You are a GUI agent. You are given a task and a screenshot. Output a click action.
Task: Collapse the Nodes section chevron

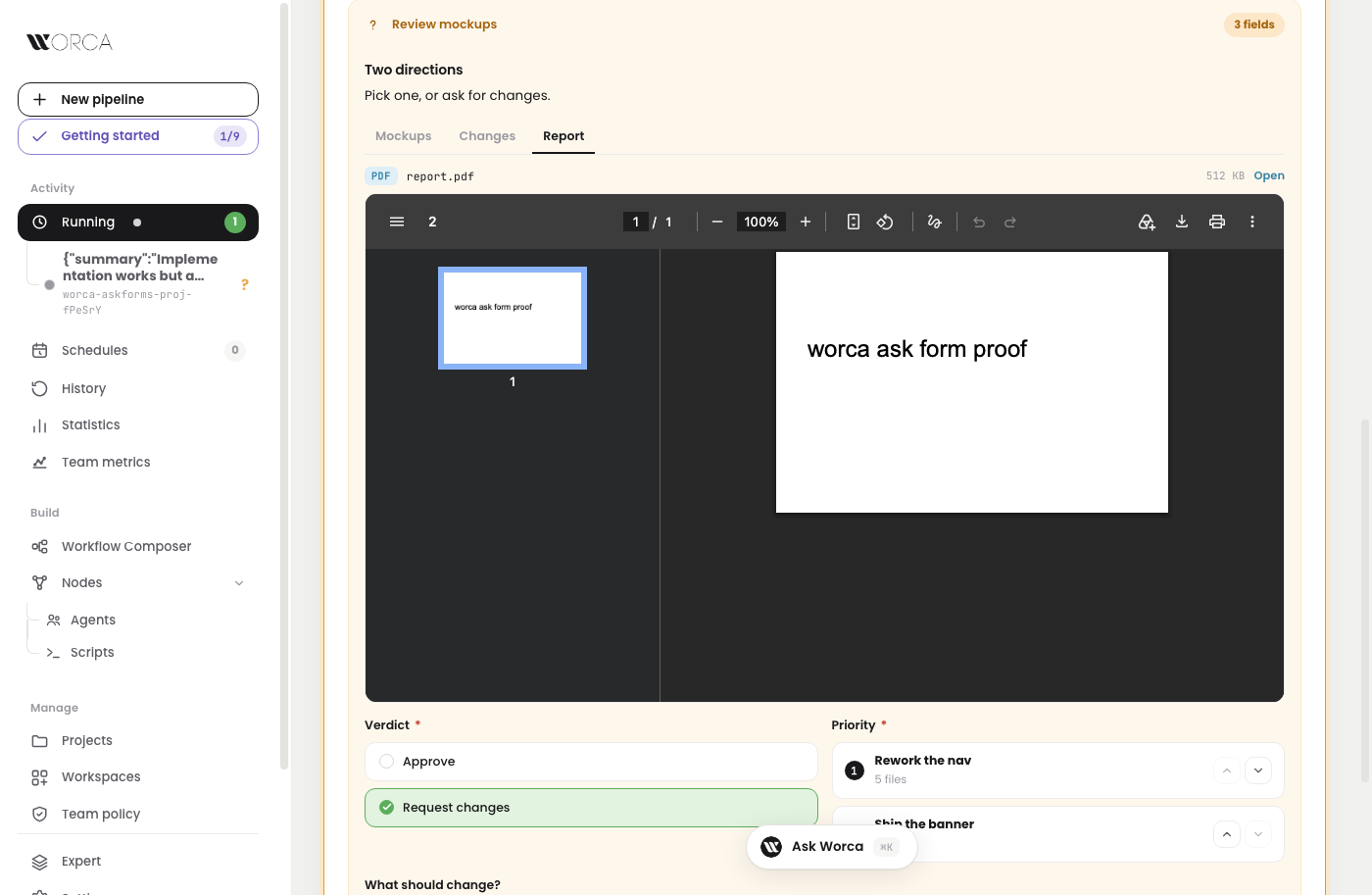coord(239,583)
